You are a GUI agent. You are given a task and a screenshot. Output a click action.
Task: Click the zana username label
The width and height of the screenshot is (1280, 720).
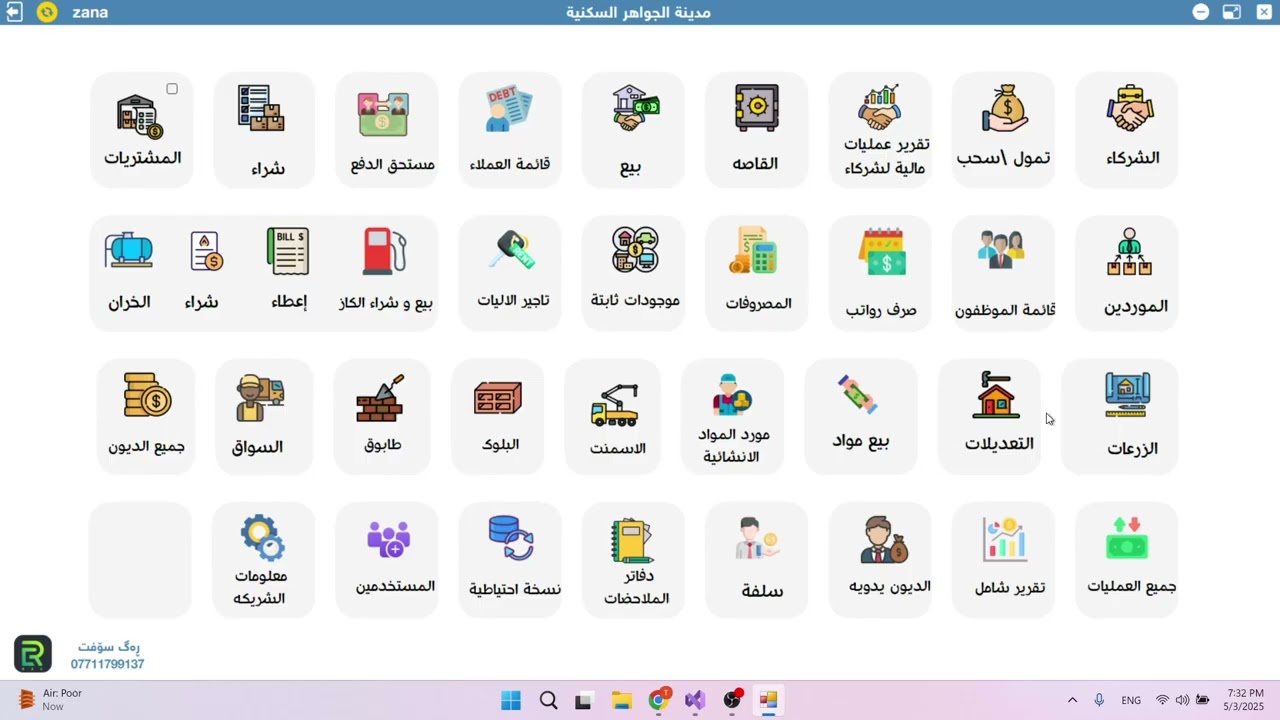(90, 12)
